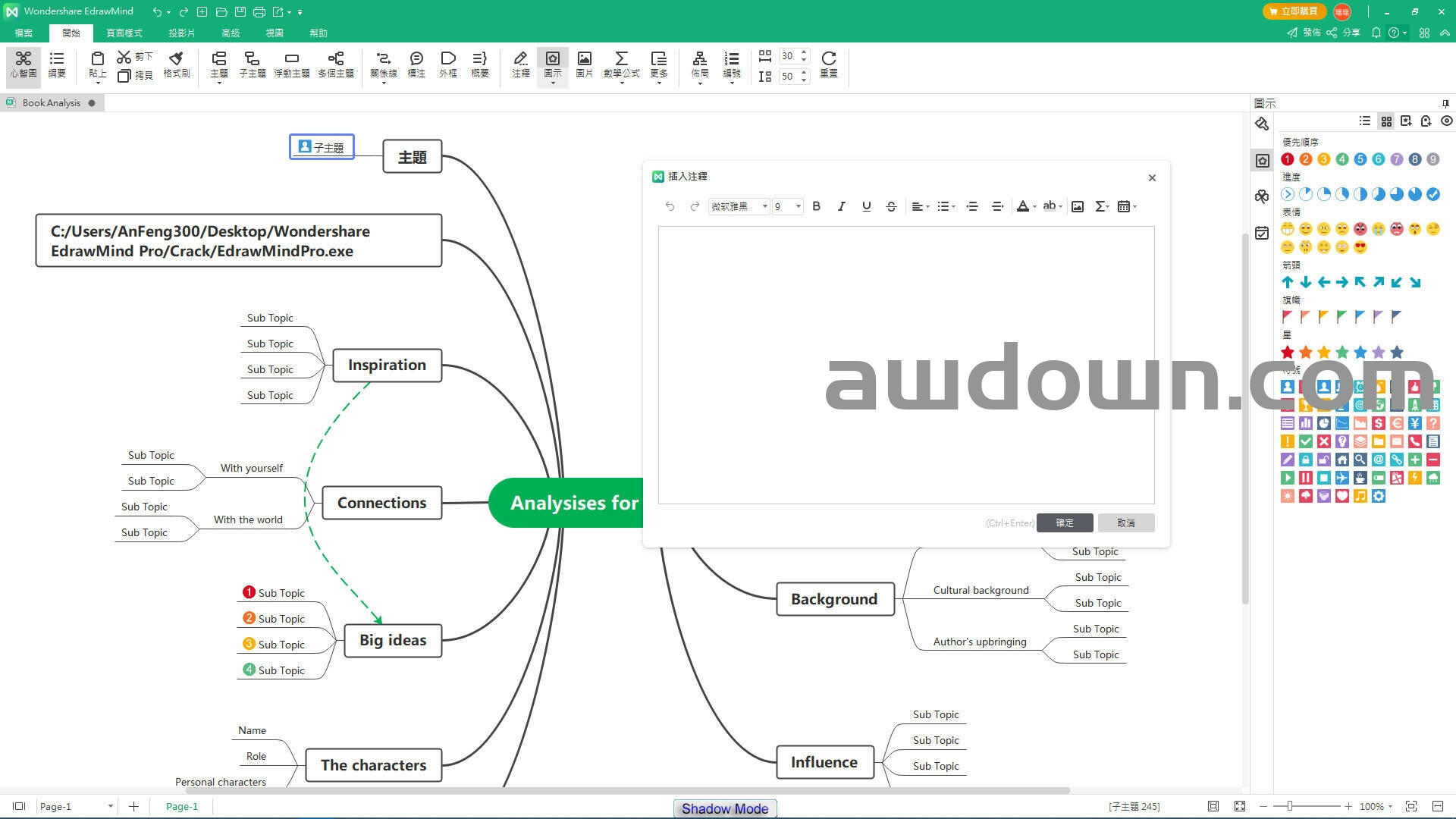Open the clipart (clover) sidebar panel
Image resolution: width=1456 pixels, height=819 pixels.
[x=1262, y=196]
